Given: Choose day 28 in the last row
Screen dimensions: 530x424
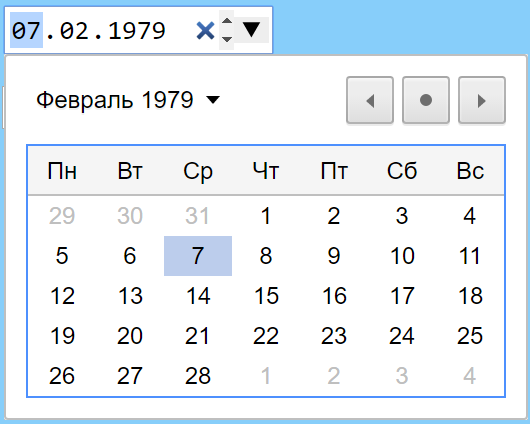Looking at the screenshot, I should tap(198, 376).
